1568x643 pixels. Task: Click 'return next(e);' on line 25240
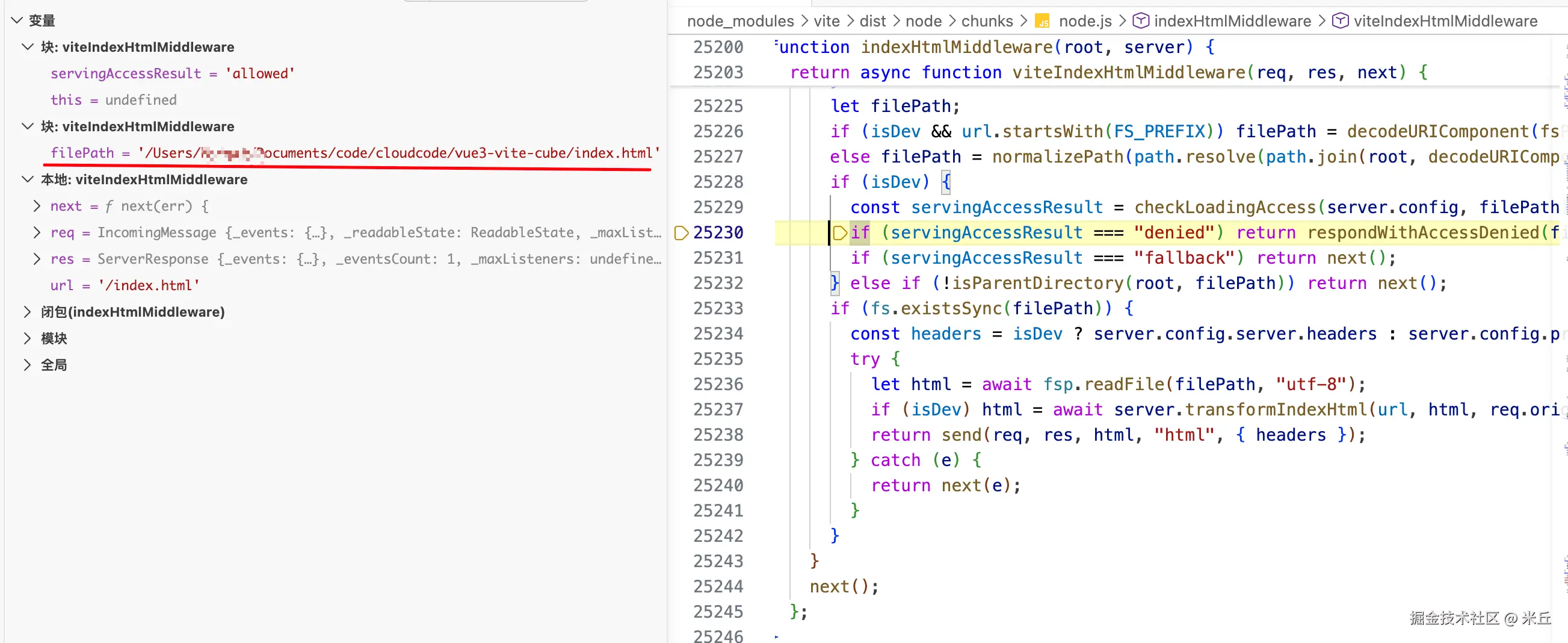(x=946, y=485)
